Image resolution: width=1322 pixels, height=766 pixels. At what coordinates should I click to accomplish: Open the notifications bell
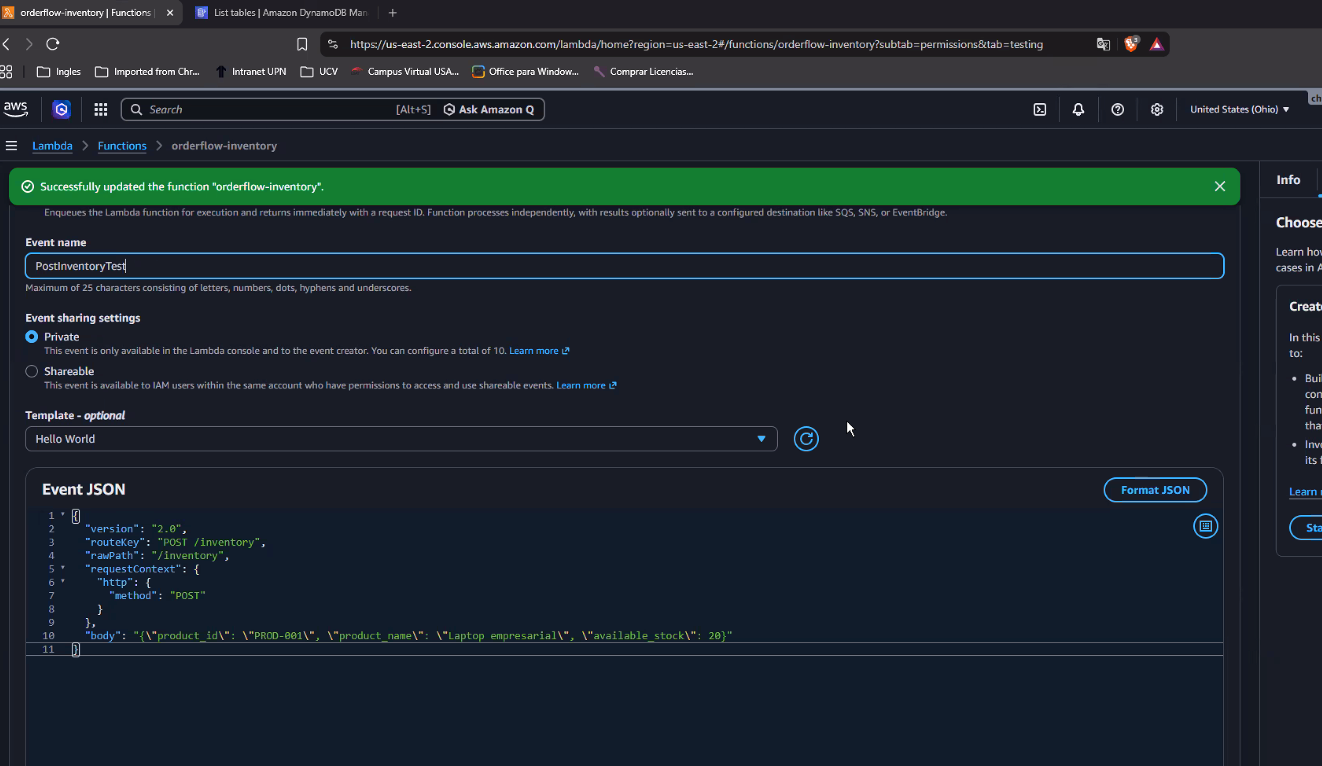tap(1078, 110)
